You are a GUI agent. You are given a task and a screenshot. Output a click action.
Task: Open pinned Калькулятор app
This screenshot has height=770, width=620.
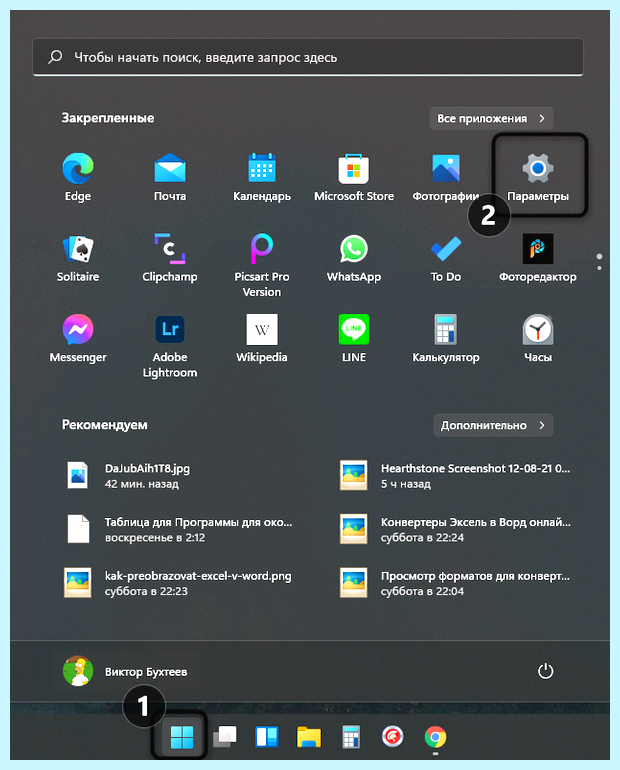tap(446, 338)
